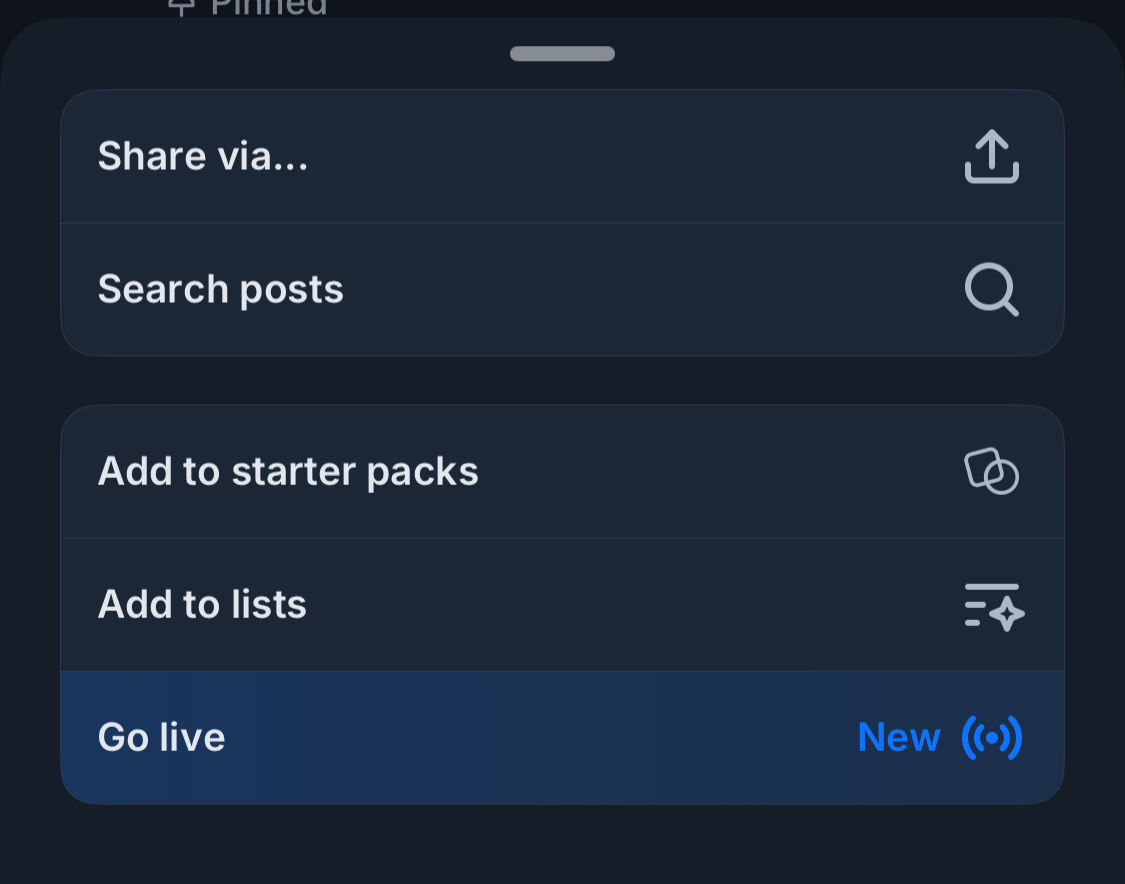Select the "Share via..." menu entry
Screen dimensions: 1125x884
coord(203,157)
